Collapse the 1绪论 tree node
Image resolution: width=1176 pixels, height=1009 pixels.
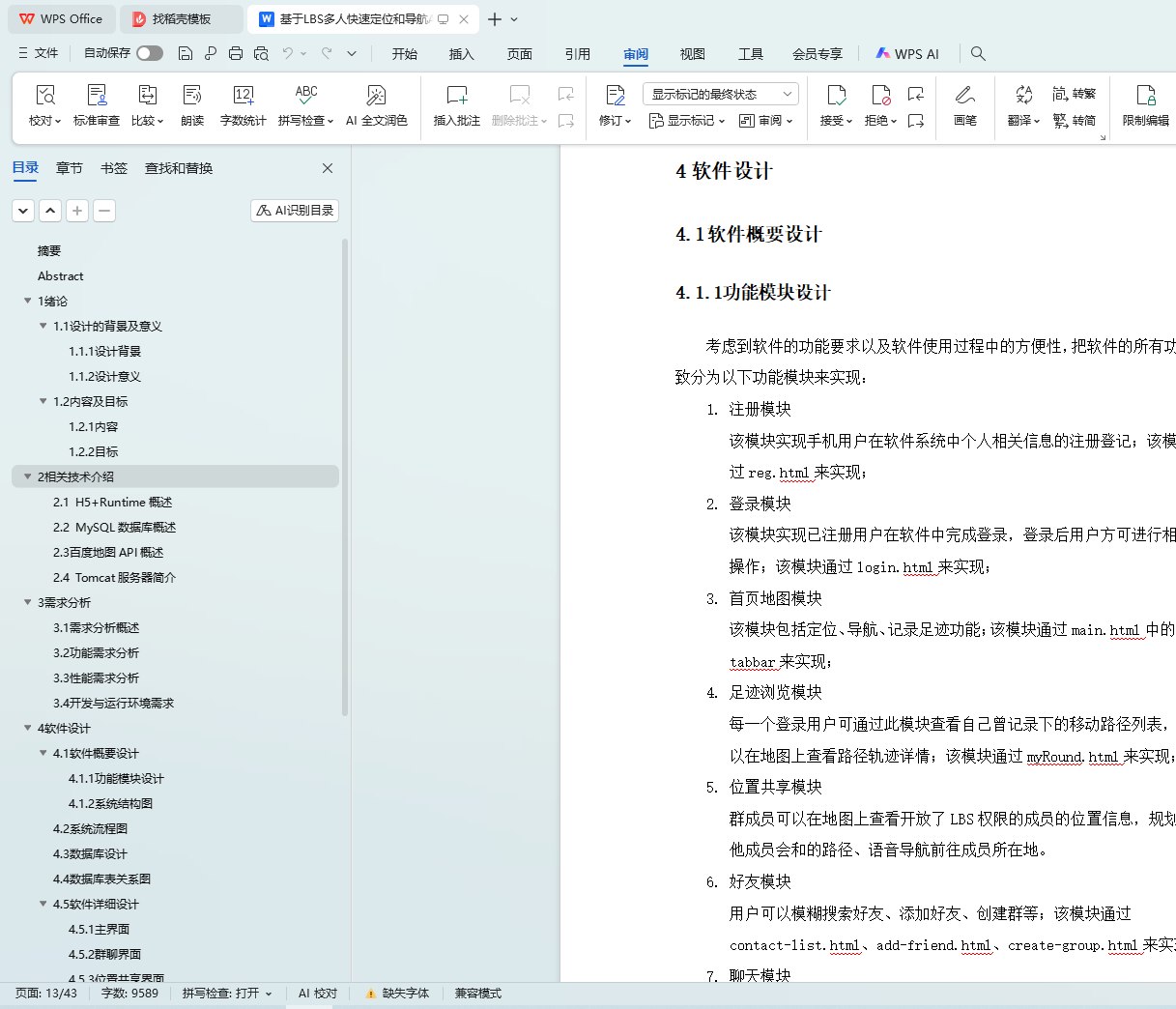point(28,302)
